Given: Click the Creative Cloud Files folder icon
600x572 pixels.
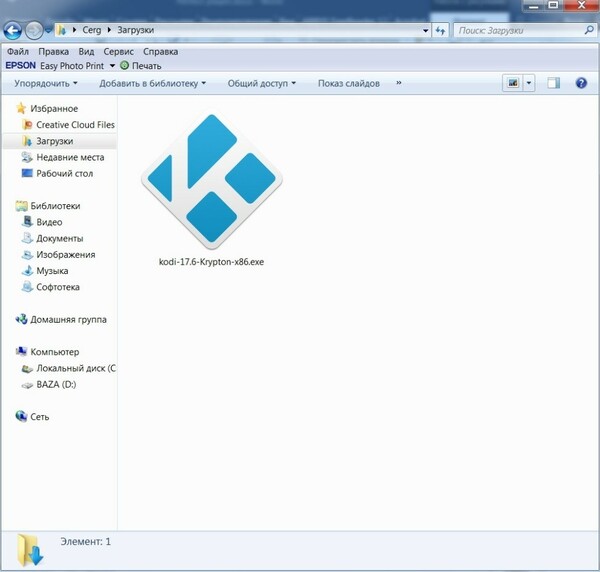Looking at the screenshot, I should coord(27,125).
